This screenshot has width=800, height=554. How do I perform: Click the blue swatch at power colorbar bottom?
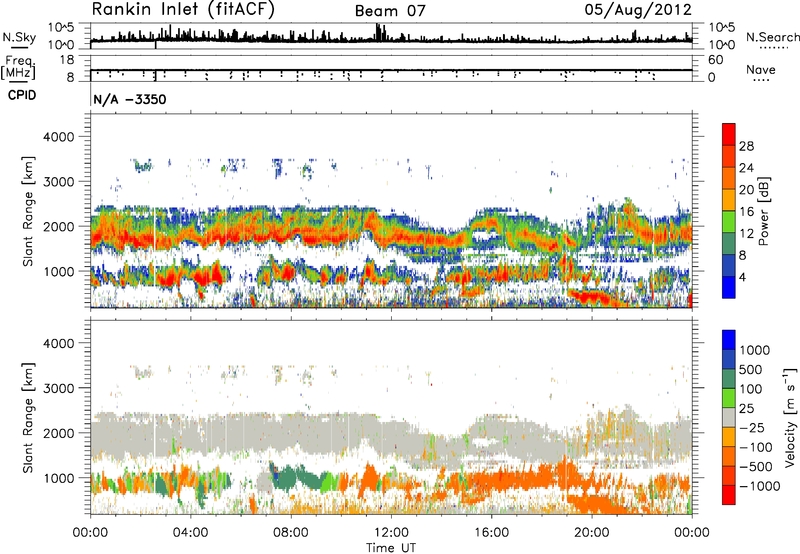coord(729,287)
